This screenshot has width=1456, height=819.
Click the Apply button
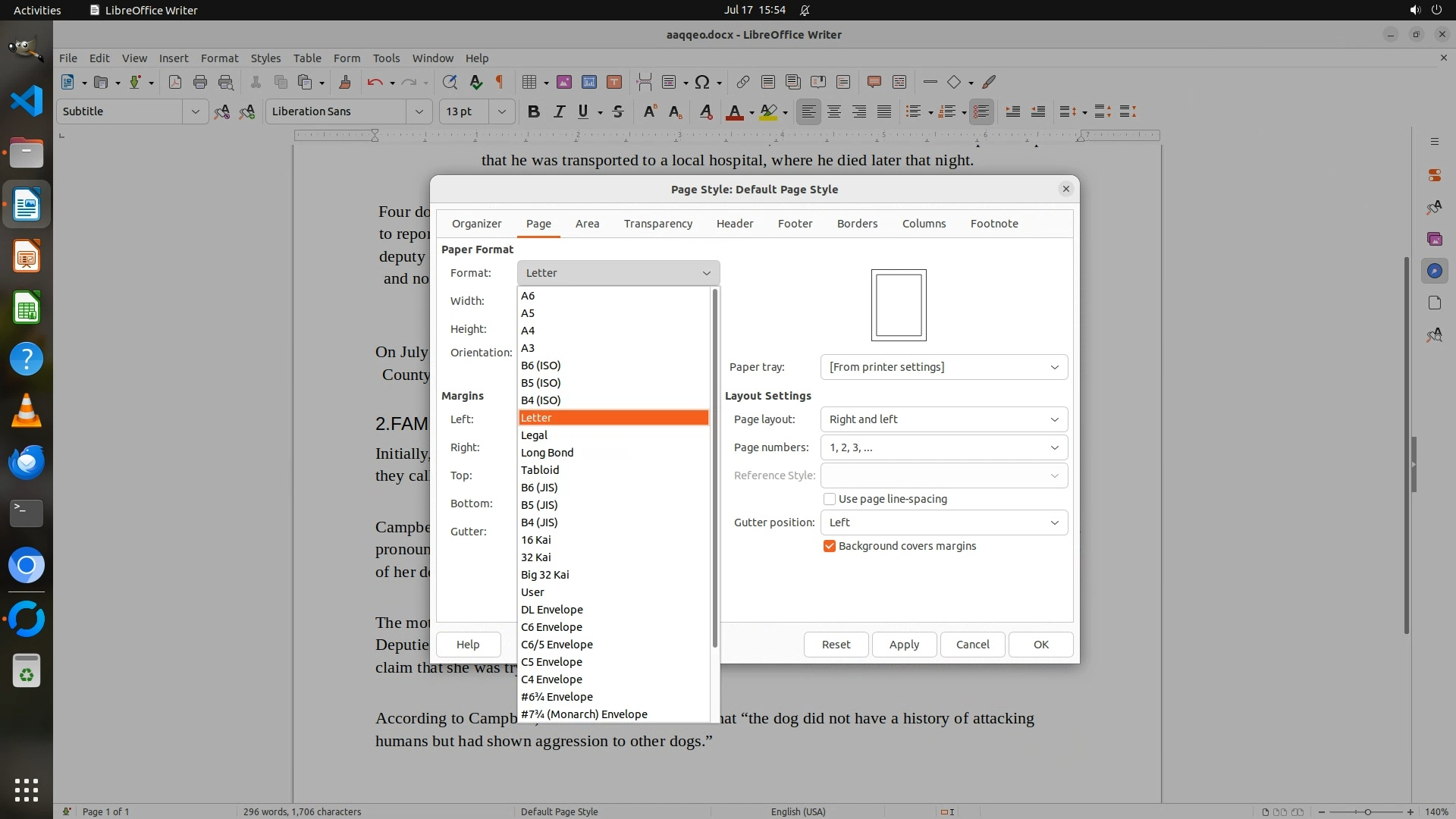[x=904, y=645]
